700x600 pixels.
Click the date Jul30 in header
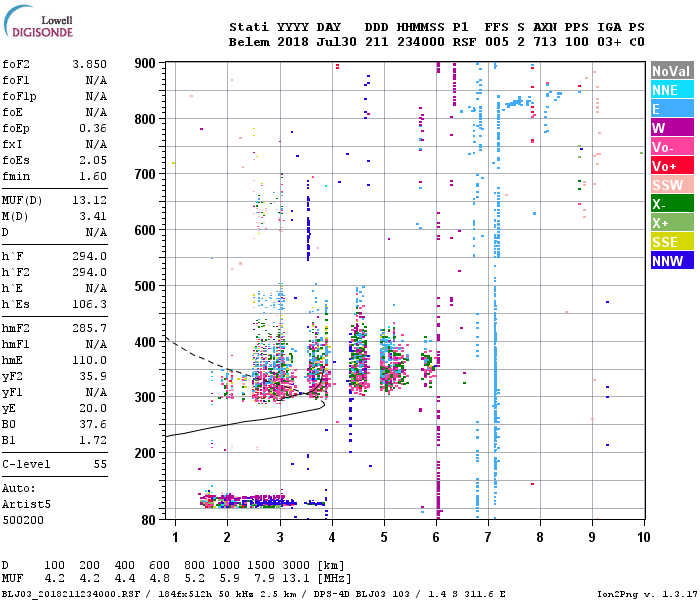coord(337,42)
